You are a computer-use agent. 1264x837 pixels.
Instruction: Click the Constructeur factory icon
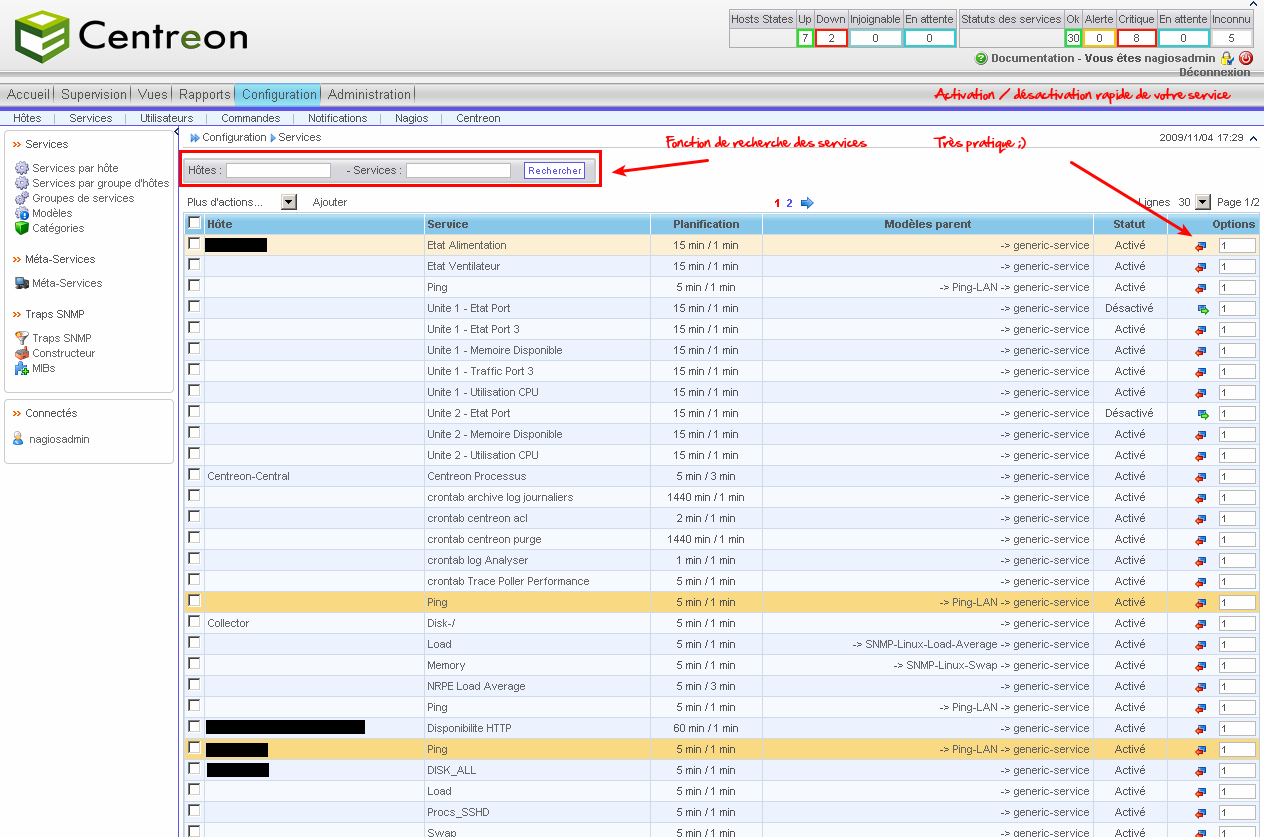tap(22, 353)
